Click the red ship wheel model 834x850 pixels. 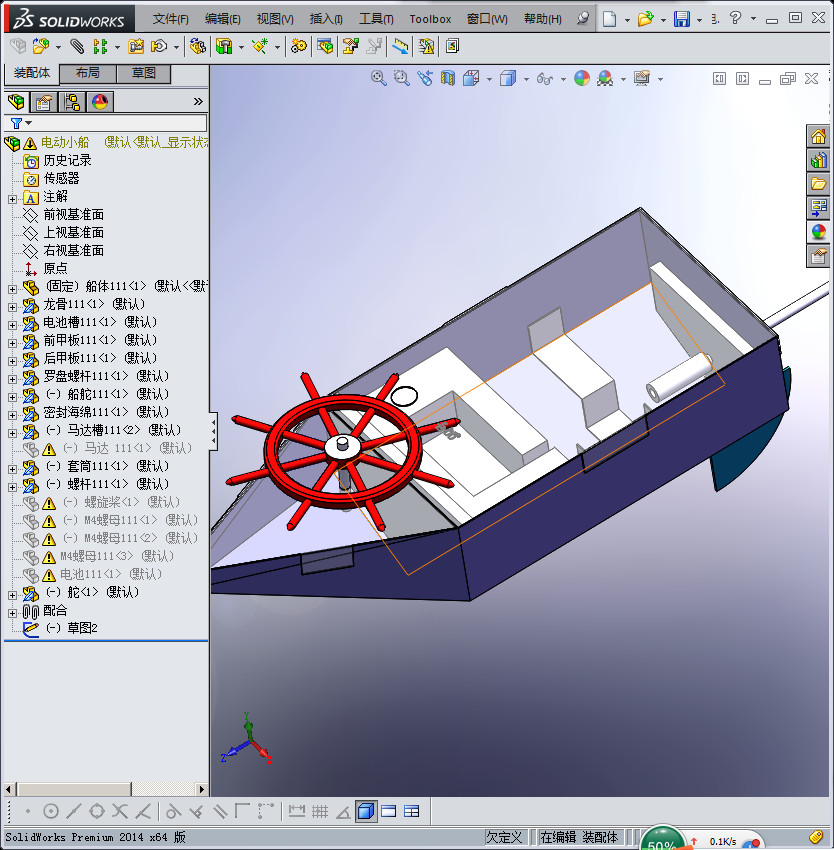click(342, 450)
